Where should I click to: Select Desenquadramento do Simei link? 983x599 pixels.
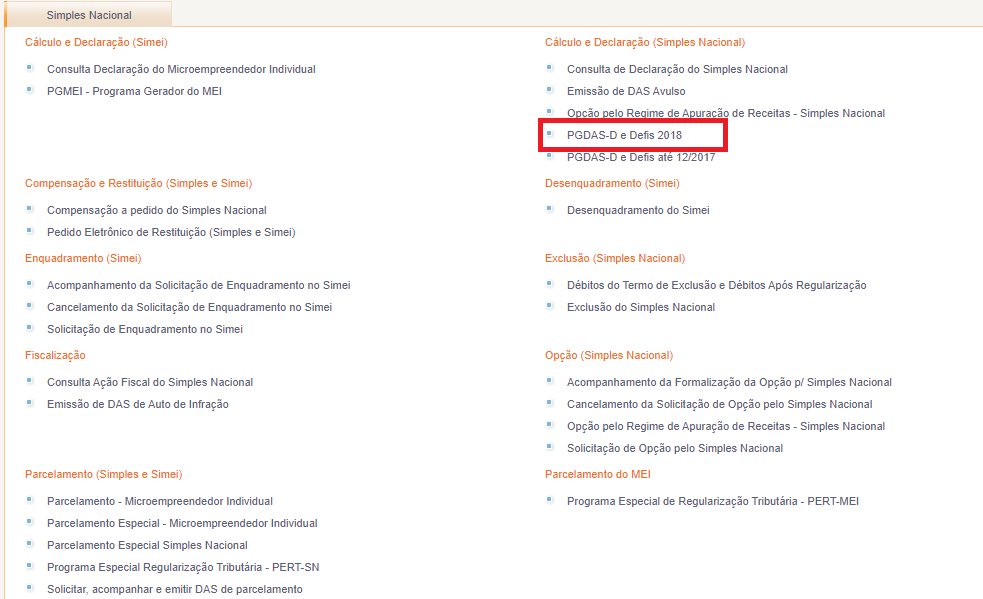[638, 210]
